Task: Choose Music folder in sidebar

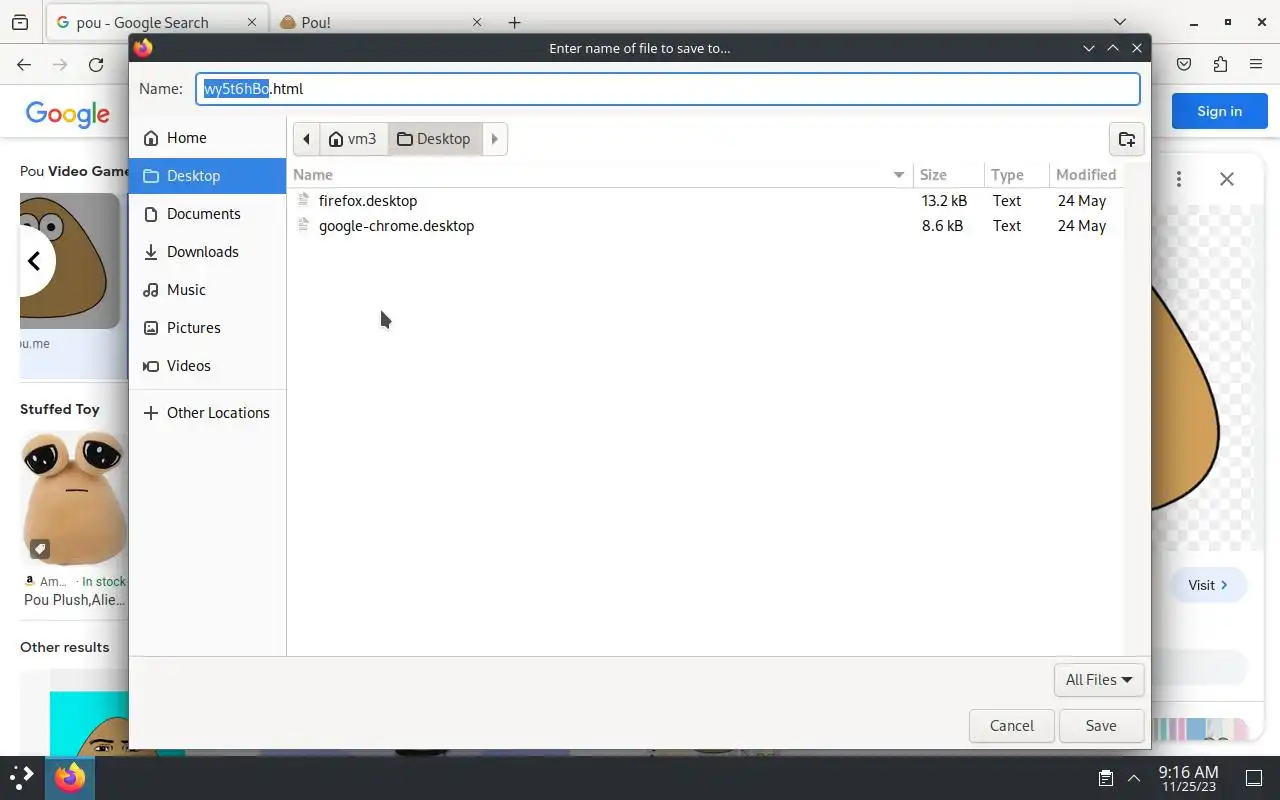Action: coord(207,290)
